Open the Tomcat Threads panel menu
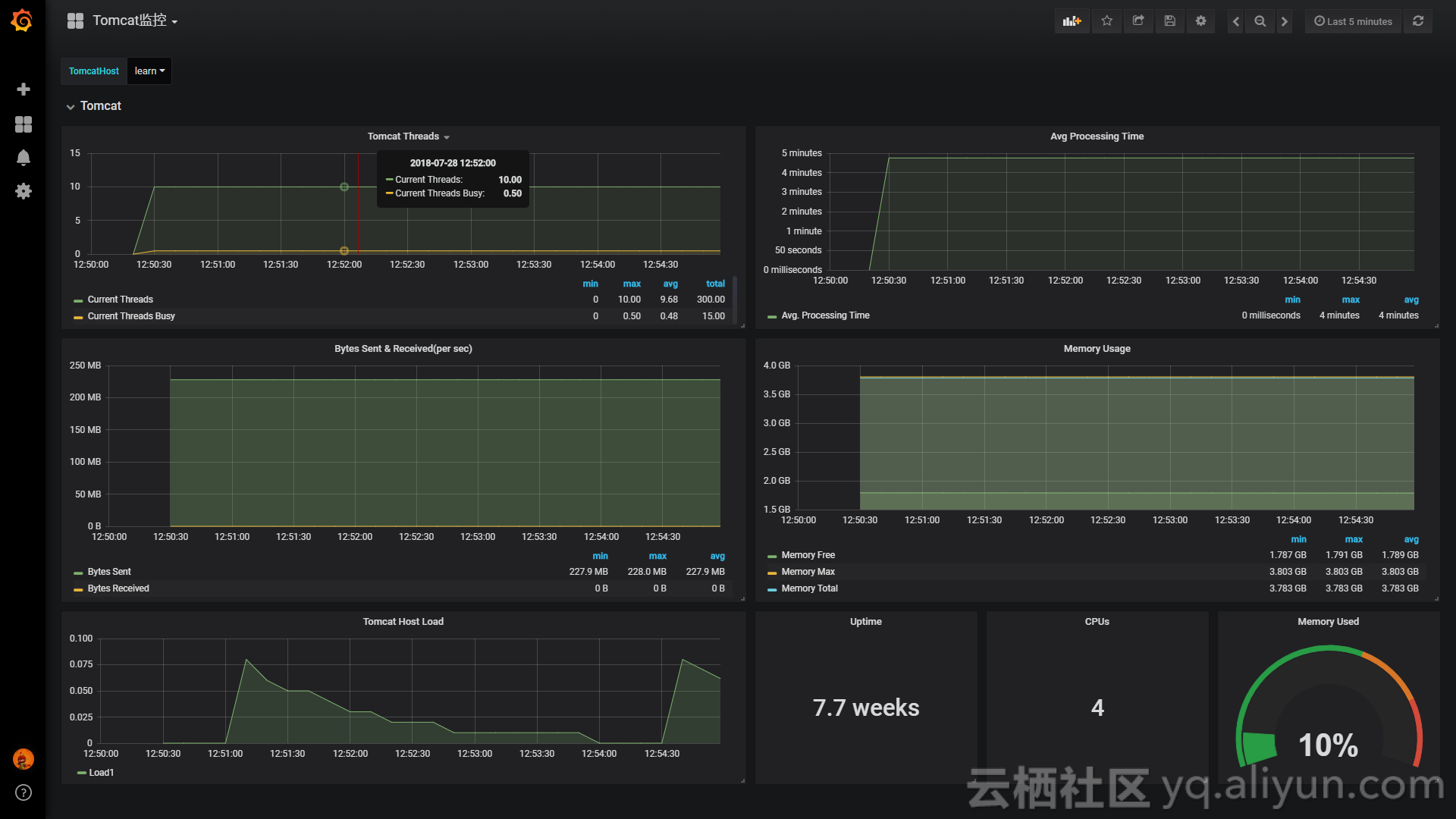Image resolution: width=1456 pixels, height=819 pixels. tap(408, 136)
